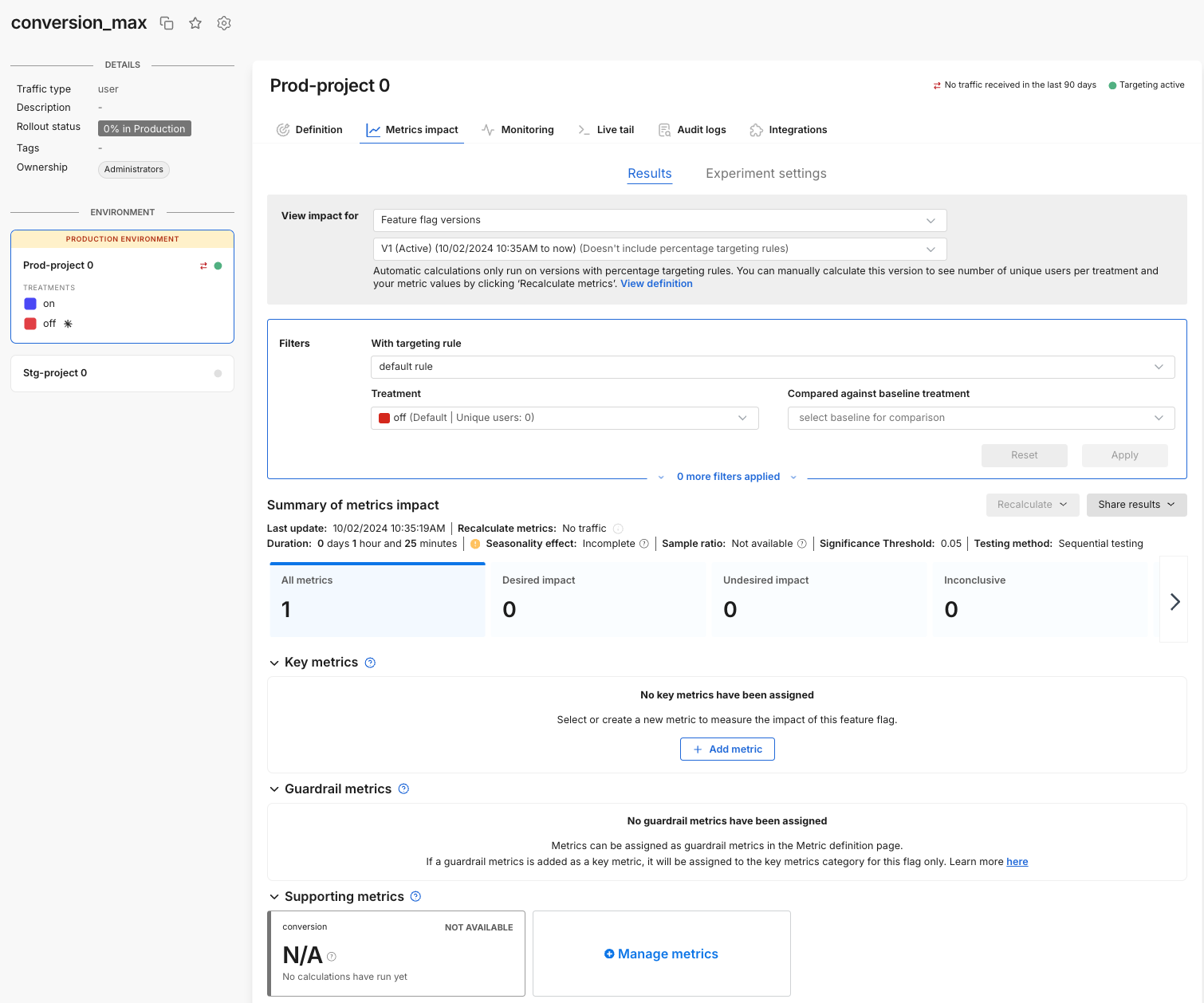Switch to the Monitoring tab

tap(518, 130)
